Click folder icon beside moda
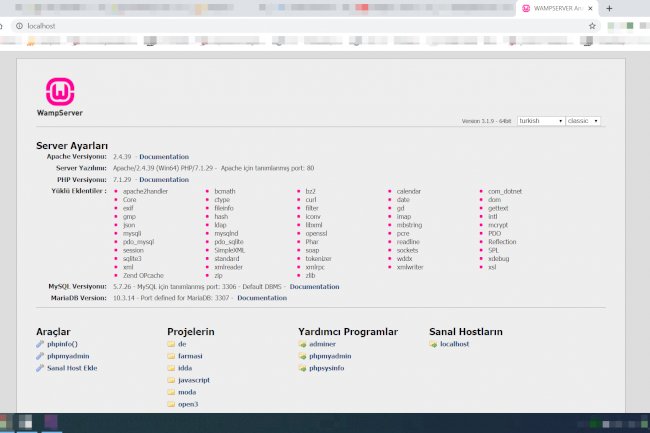 click(171, 392)
